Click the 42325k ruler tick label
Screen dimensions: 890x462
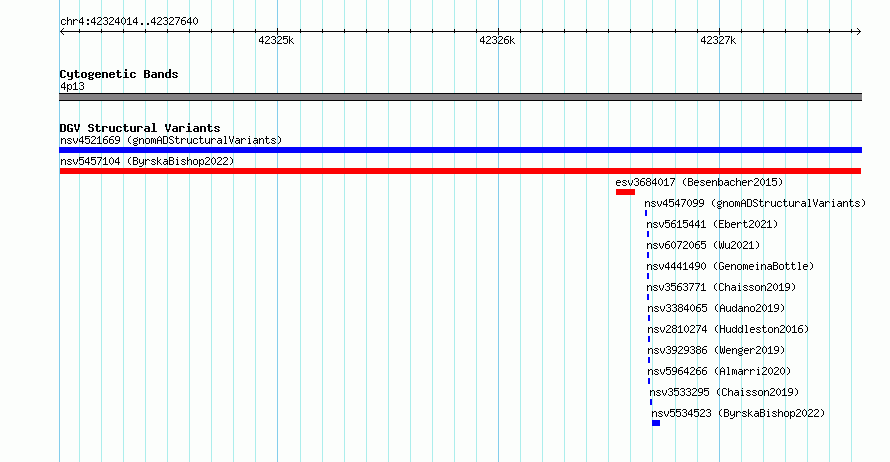point(276,40)
